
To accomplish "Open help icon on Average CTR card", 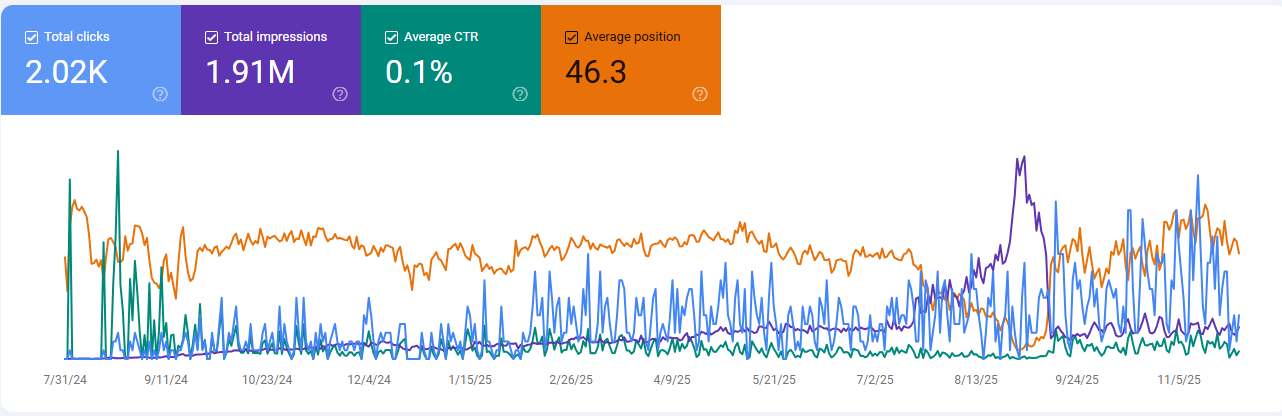I will pyautogui.click(x=520, y=94).
